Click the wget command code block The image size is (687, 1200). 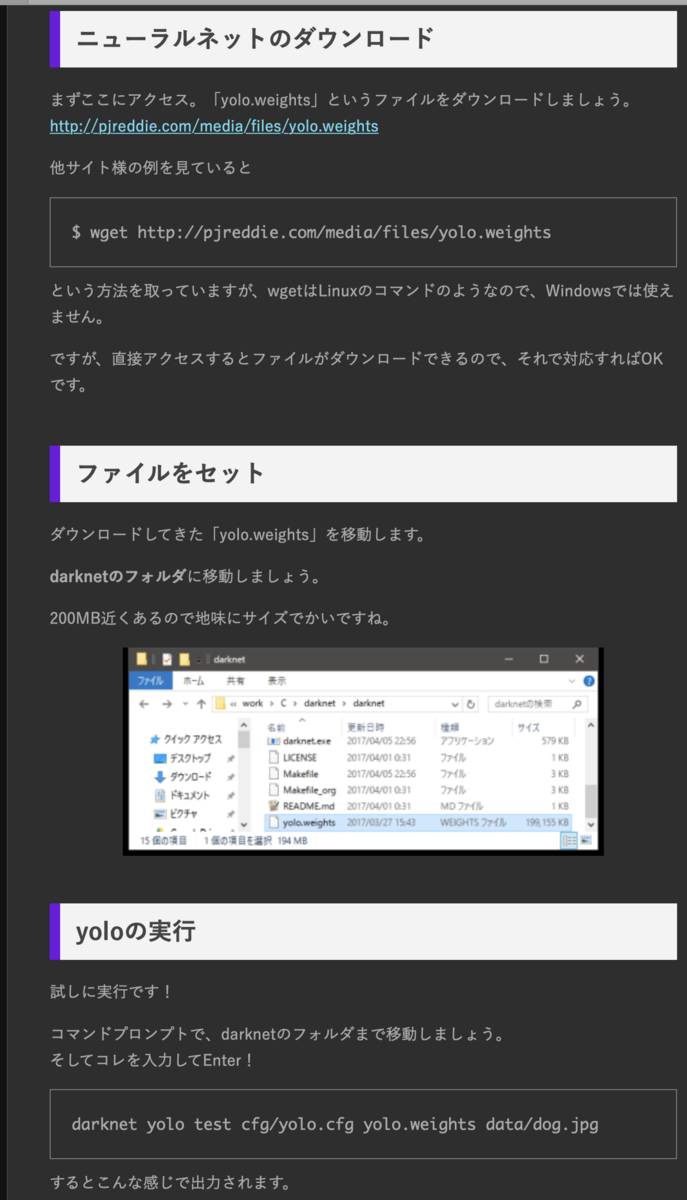(363, 232)
